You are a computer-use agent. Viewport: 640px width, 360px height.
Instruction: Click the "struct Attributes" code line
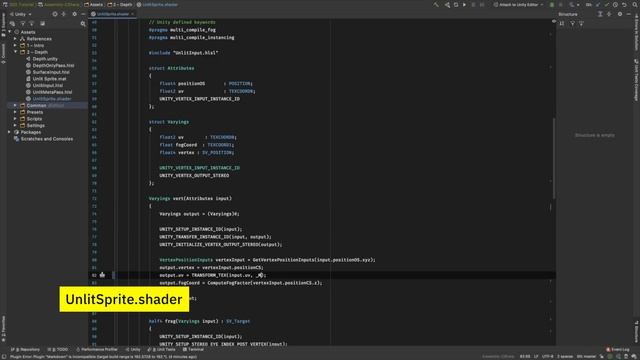pos(171,68)
